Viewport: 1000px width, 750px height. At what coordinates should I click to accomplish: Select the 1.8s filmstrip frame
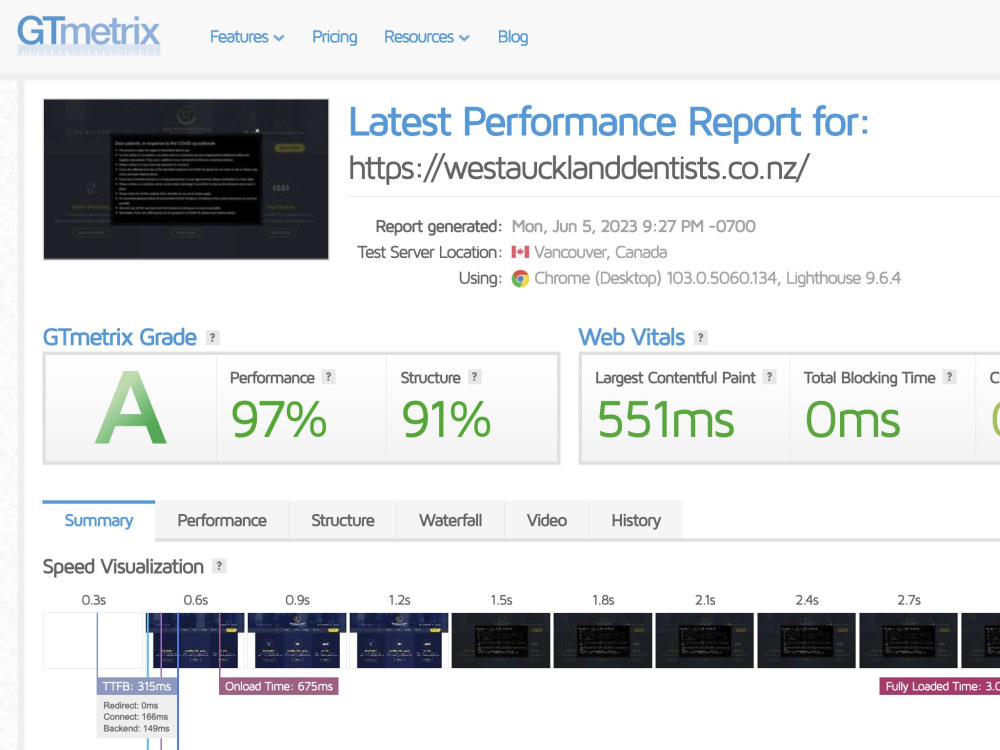(603, 640)
